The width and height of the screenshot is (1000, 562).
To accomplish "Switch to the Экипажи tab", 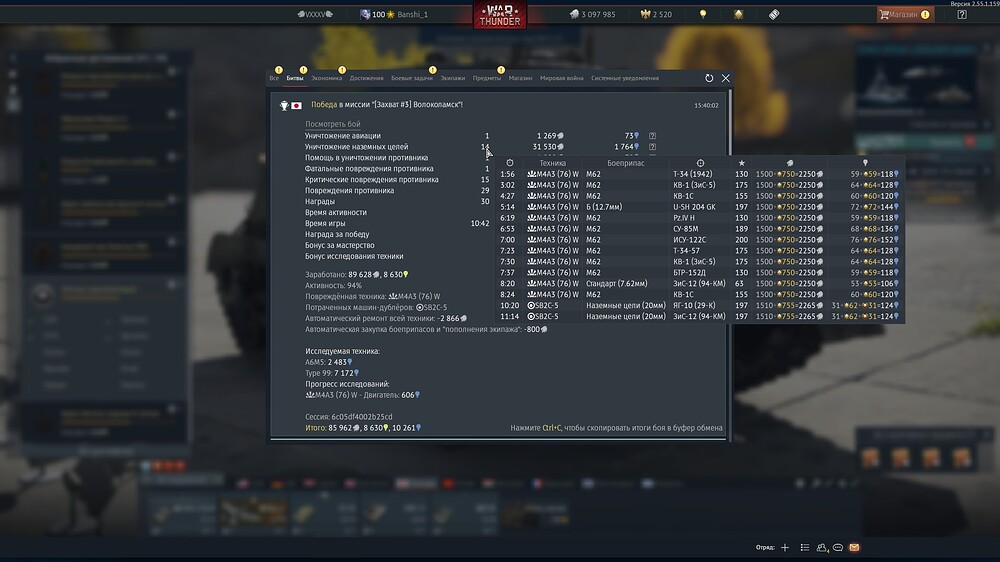I will click(x=453, y=78).
